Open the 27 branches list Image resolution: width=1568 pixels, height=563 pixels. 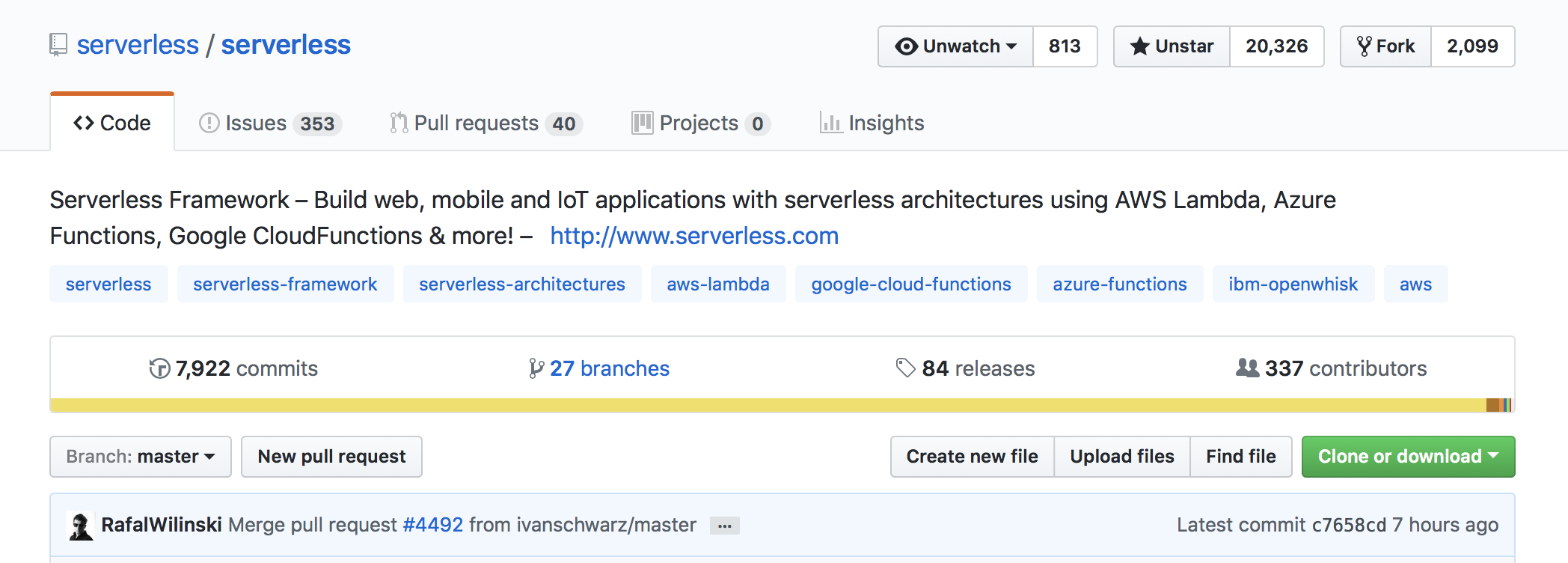point(599,368)
